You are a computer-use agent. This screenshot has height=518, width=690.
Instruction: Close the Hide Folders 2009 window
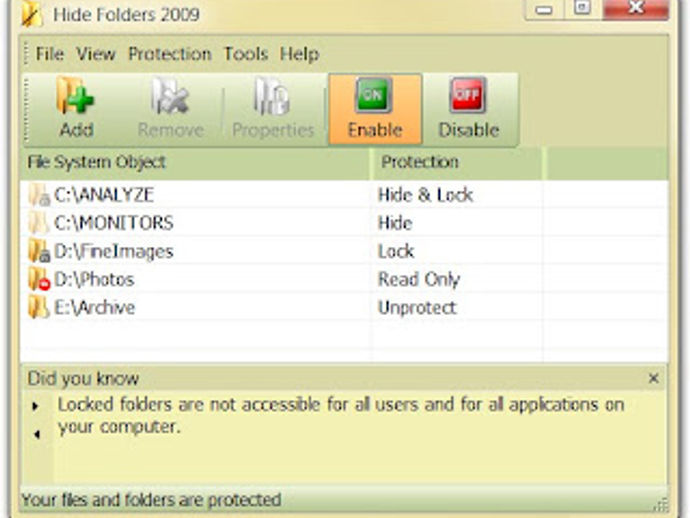pos(635,8)
